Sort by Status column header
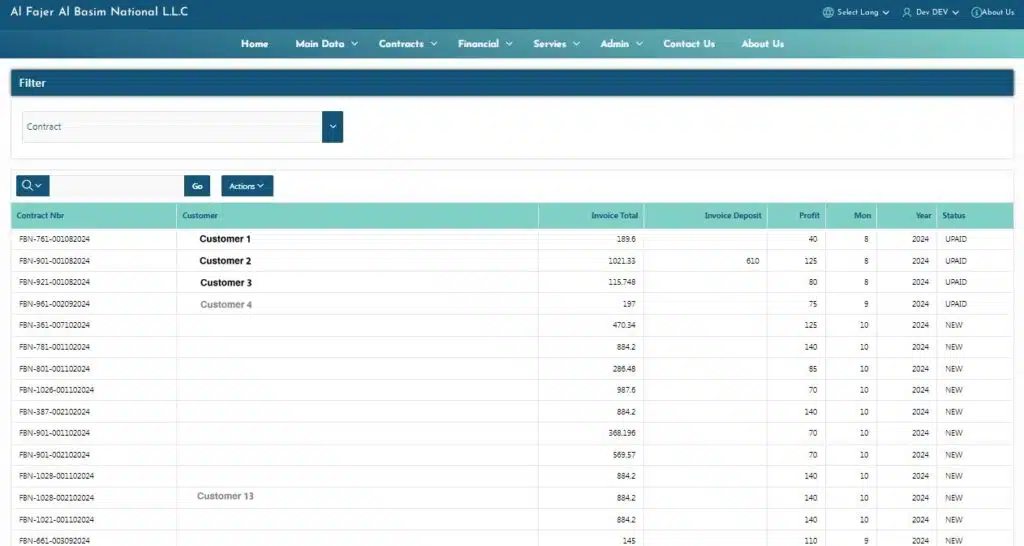Viewport: 1024px width, 546px height. (953, 216)
